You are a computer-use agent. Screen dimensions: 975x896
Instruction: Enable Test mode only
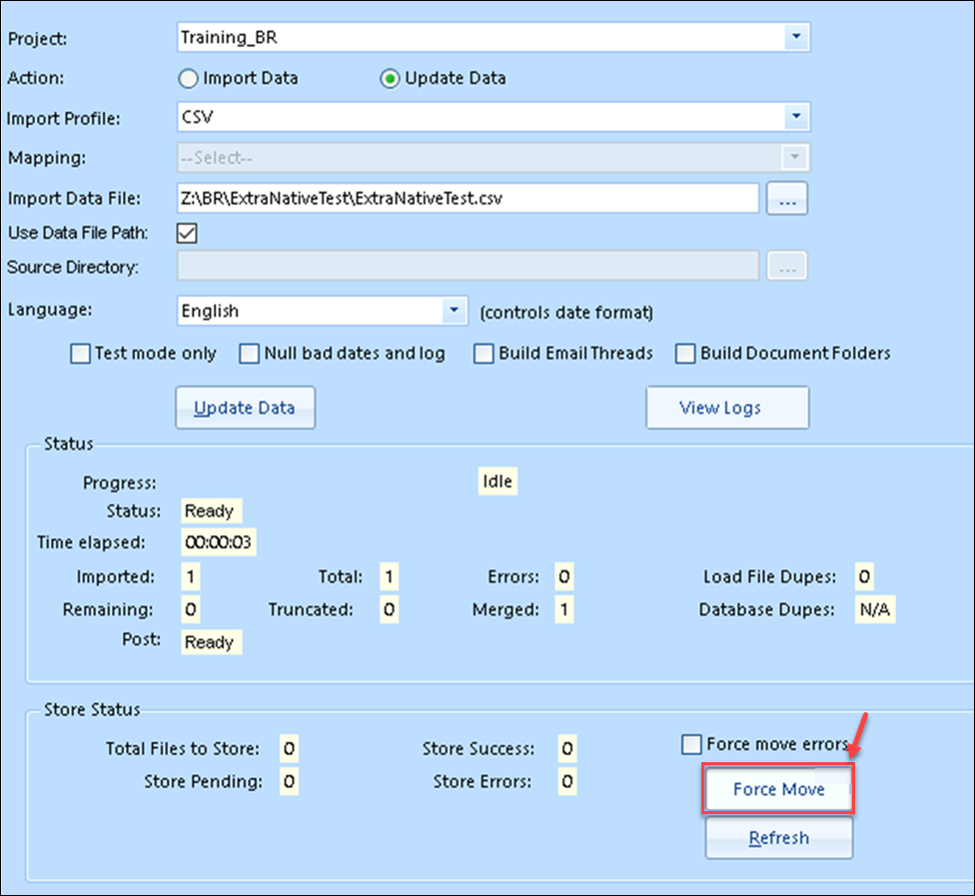80,353
